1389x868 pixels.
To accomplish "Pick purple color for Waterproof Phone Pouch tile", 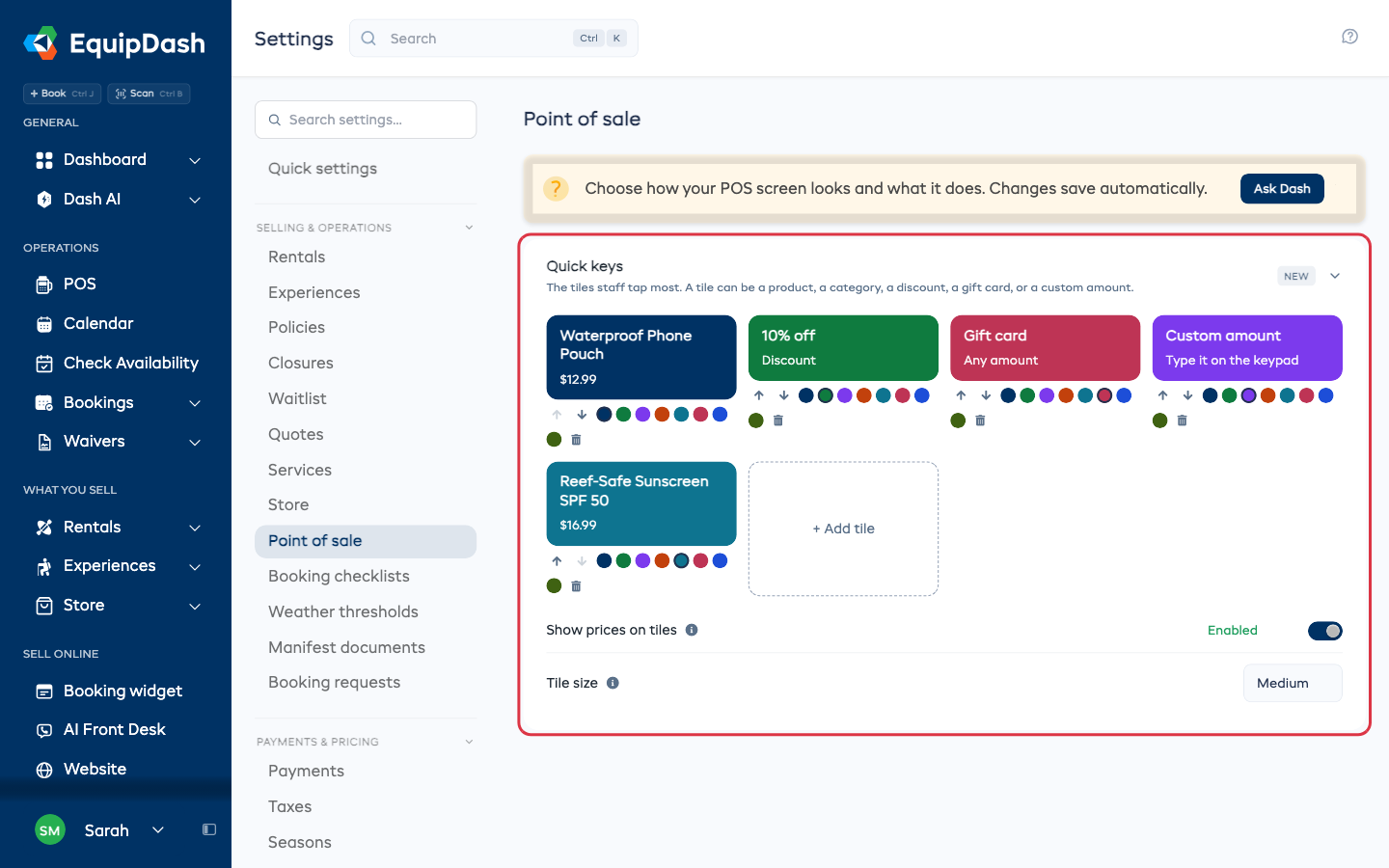I will pos(642,415).
